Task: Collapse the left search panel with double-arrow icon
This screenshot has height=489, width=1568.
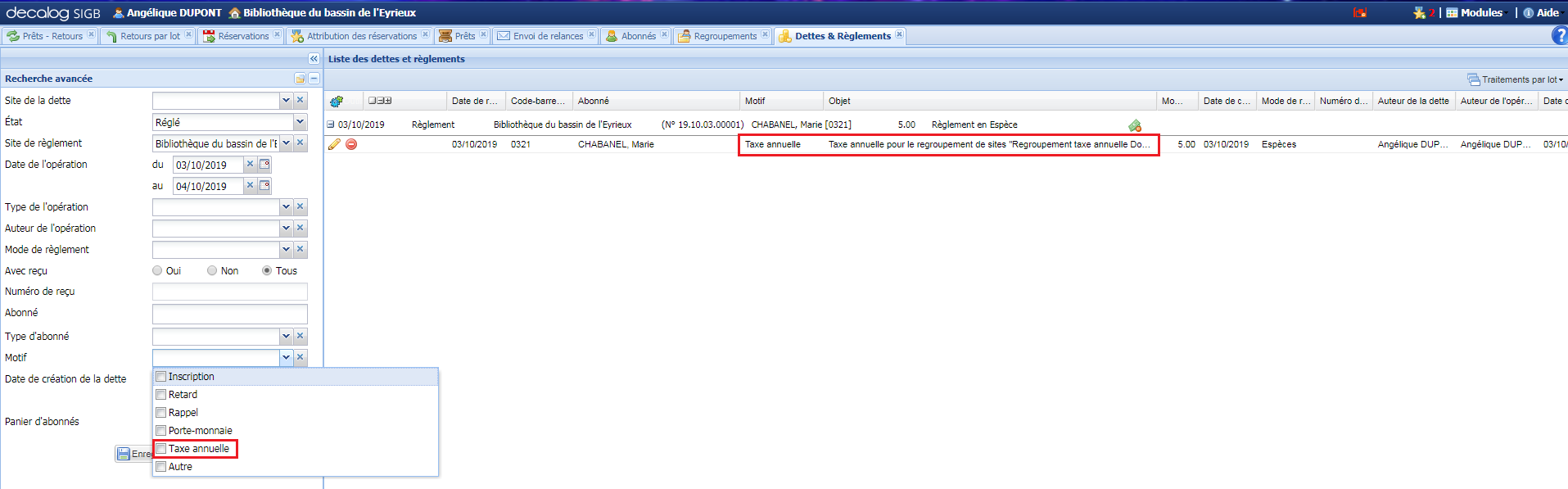Action: point(314,59)
